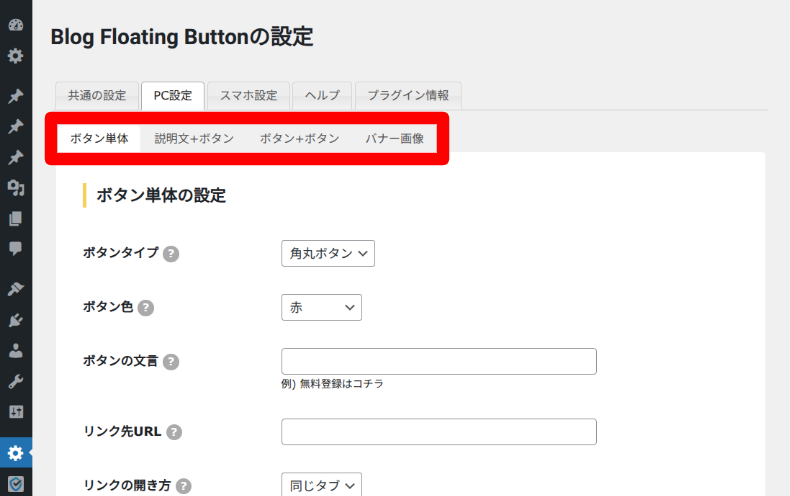This screenshot has width=790, height=496.
Task: Open the ヘルプ tab
Action: 322,95
